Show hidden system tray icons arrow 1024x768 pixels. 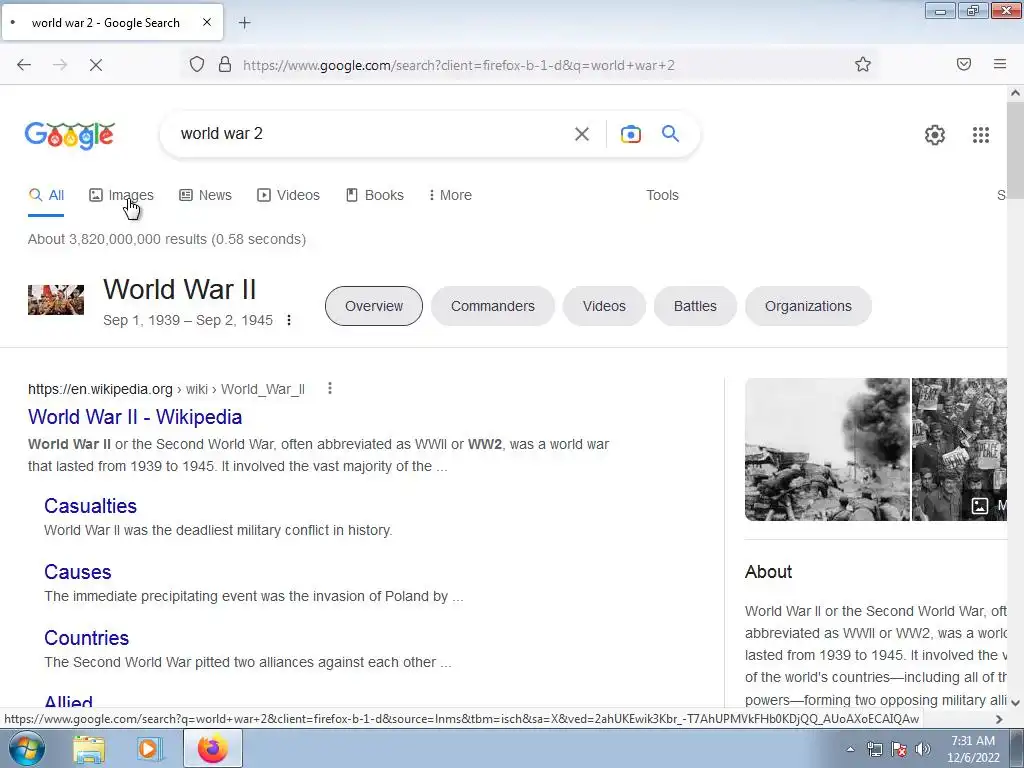coord(850,749)
